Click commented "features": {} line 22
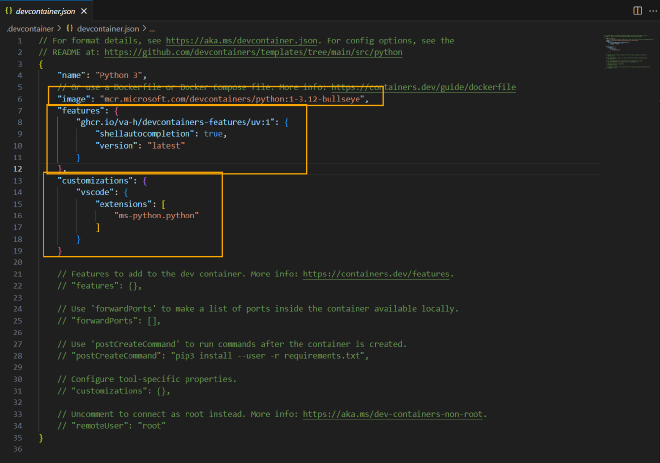660x463 pixels. 100,286
